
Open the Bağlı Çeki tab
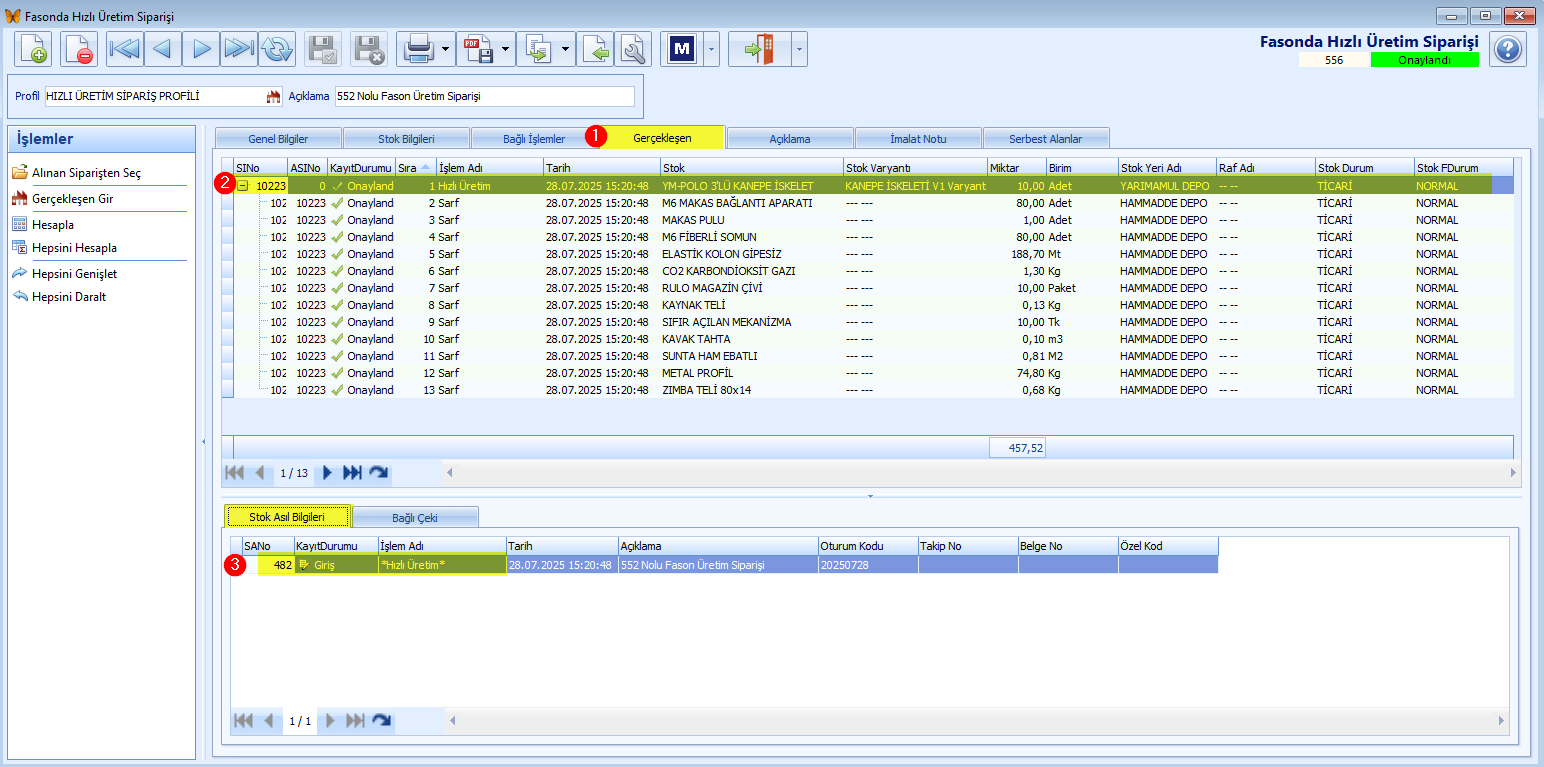(x=415, y=517)
